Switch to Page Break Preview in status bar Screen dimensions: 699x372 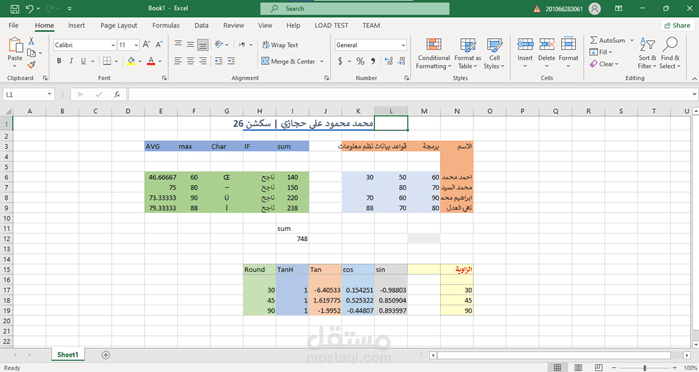[x=599, y=368]
